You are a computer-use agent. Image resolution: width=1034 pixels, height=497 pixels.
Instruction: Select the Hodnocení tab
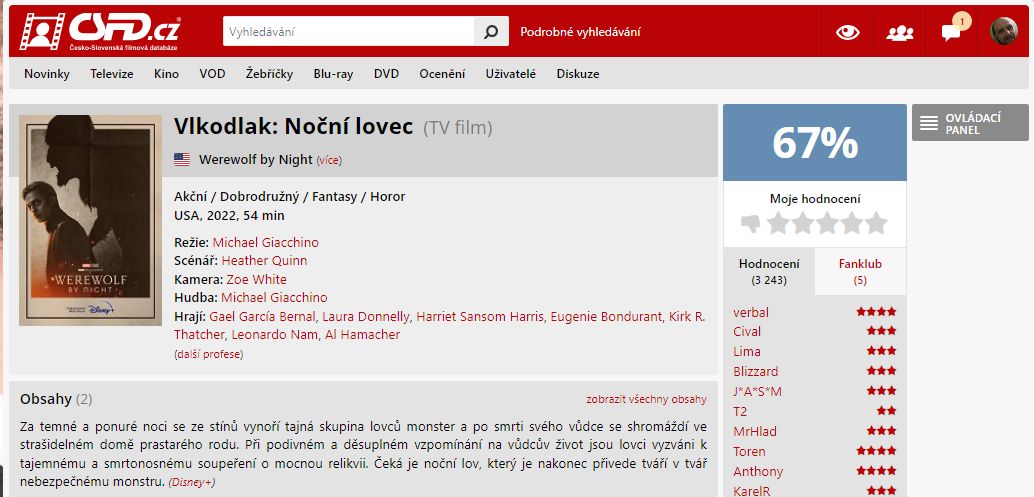[x=769, y=272]
